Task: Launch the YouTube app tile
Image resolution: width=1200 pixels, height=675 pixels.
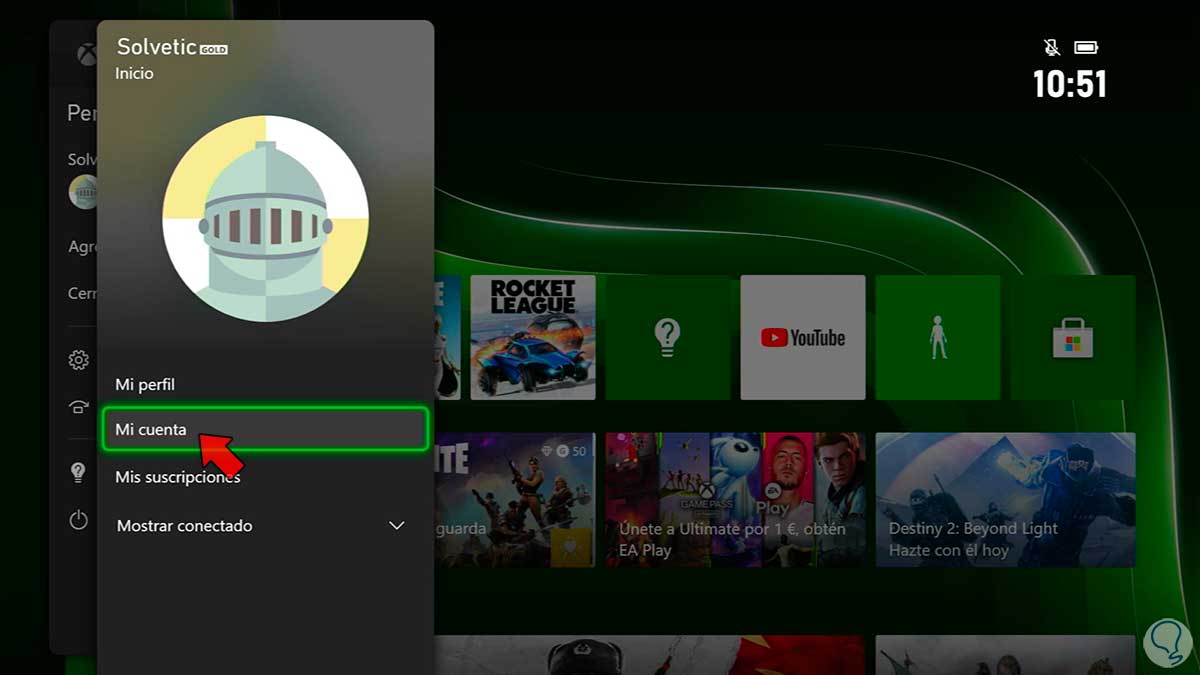Action: point(802,337)
